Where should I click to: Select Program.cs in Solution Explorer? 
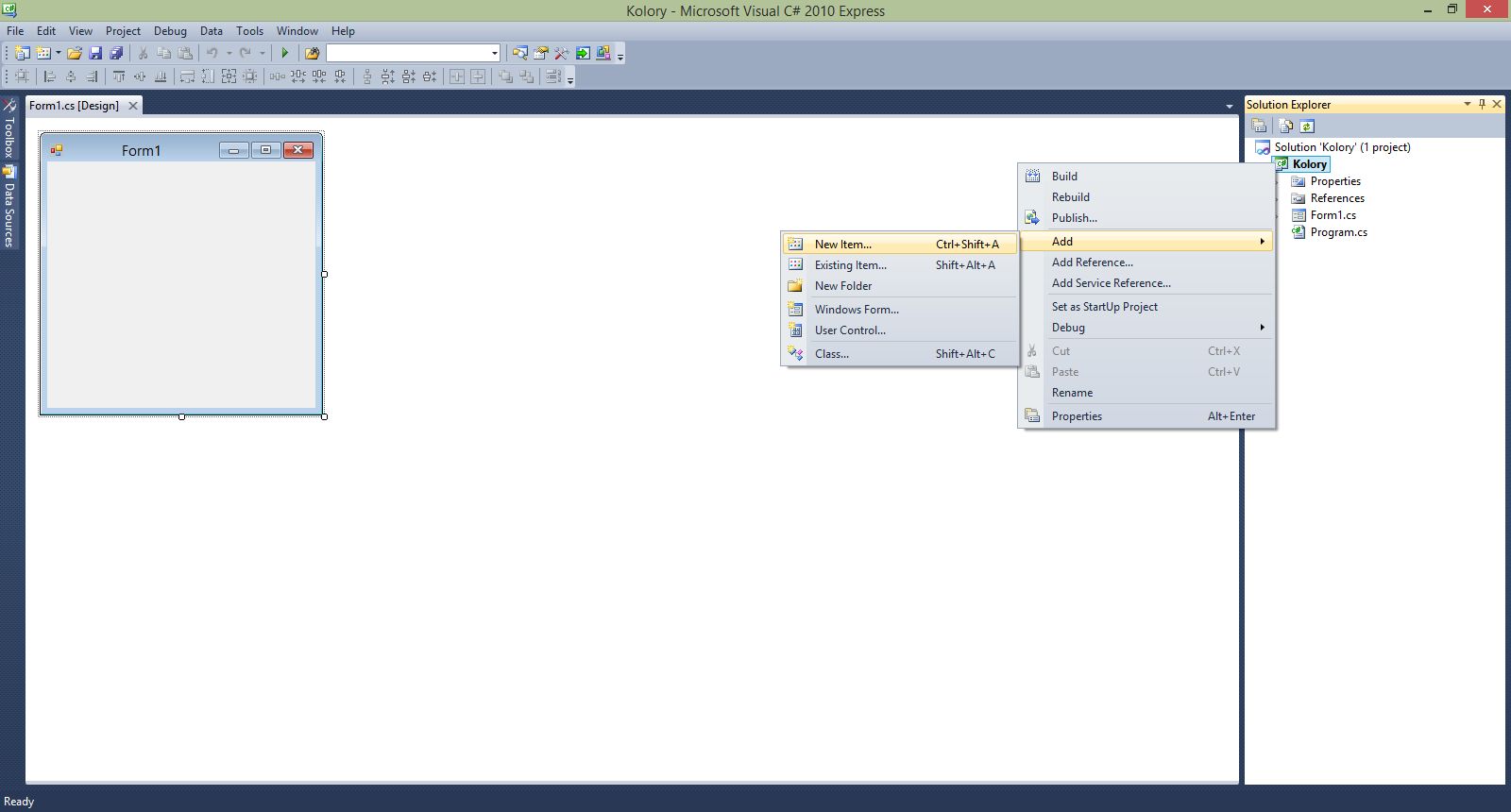pyautogui.click(x=1338, y=232)
